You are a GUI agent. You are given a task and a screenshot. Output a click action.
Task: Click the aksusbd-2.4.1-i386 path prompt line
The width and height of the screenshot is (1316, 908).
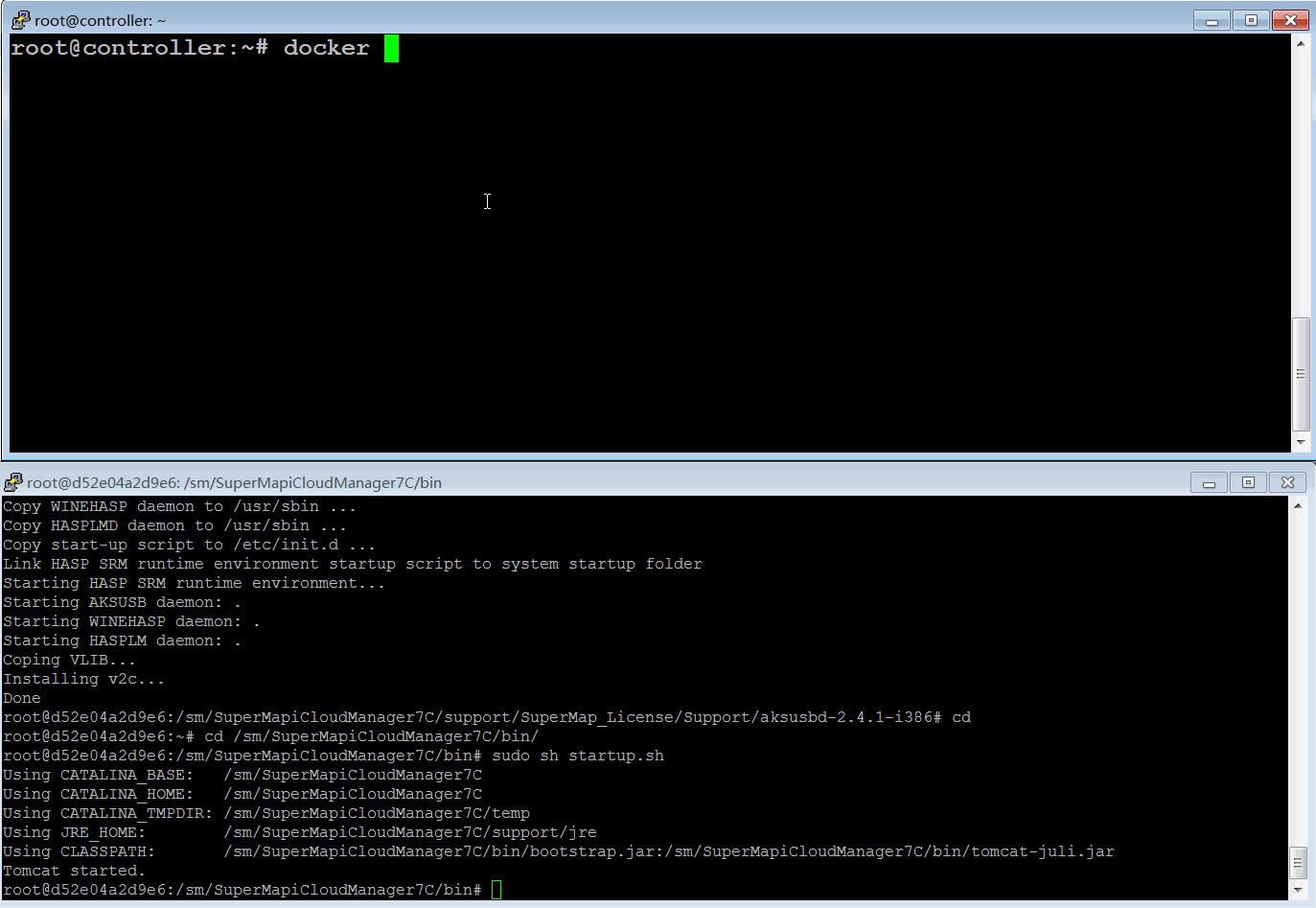(x=487, y=717)
